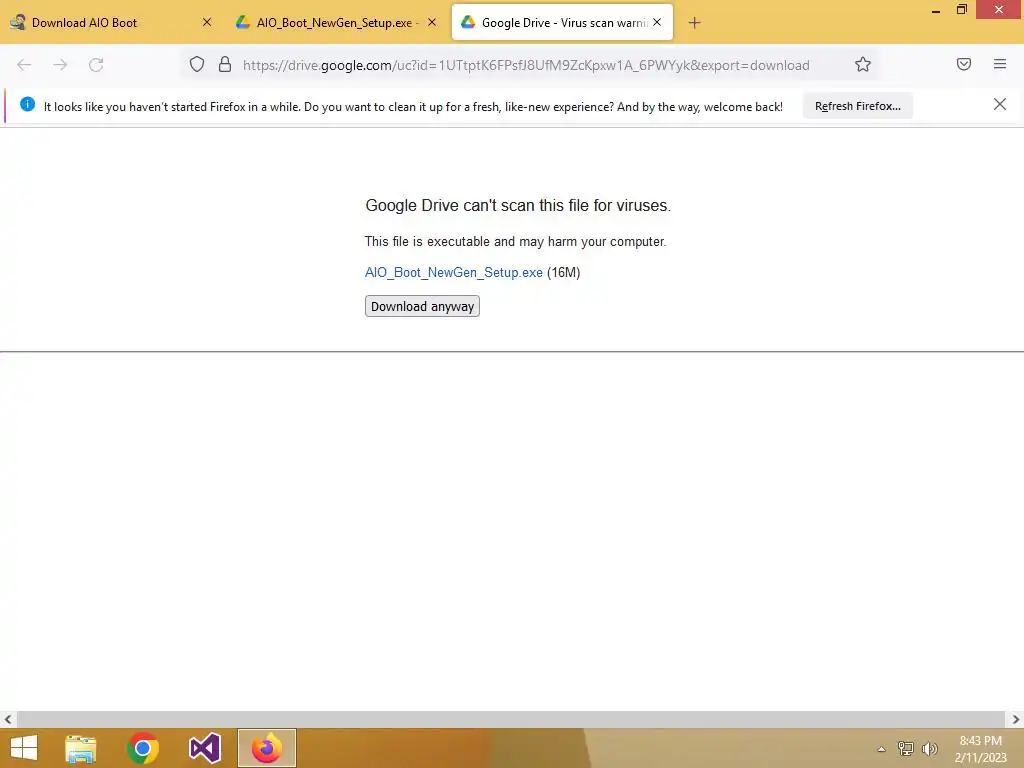Launch Google Chrome from the taskbar
Image resolution: width=1024 pixels, height=768 pixels.
[142, 748]
